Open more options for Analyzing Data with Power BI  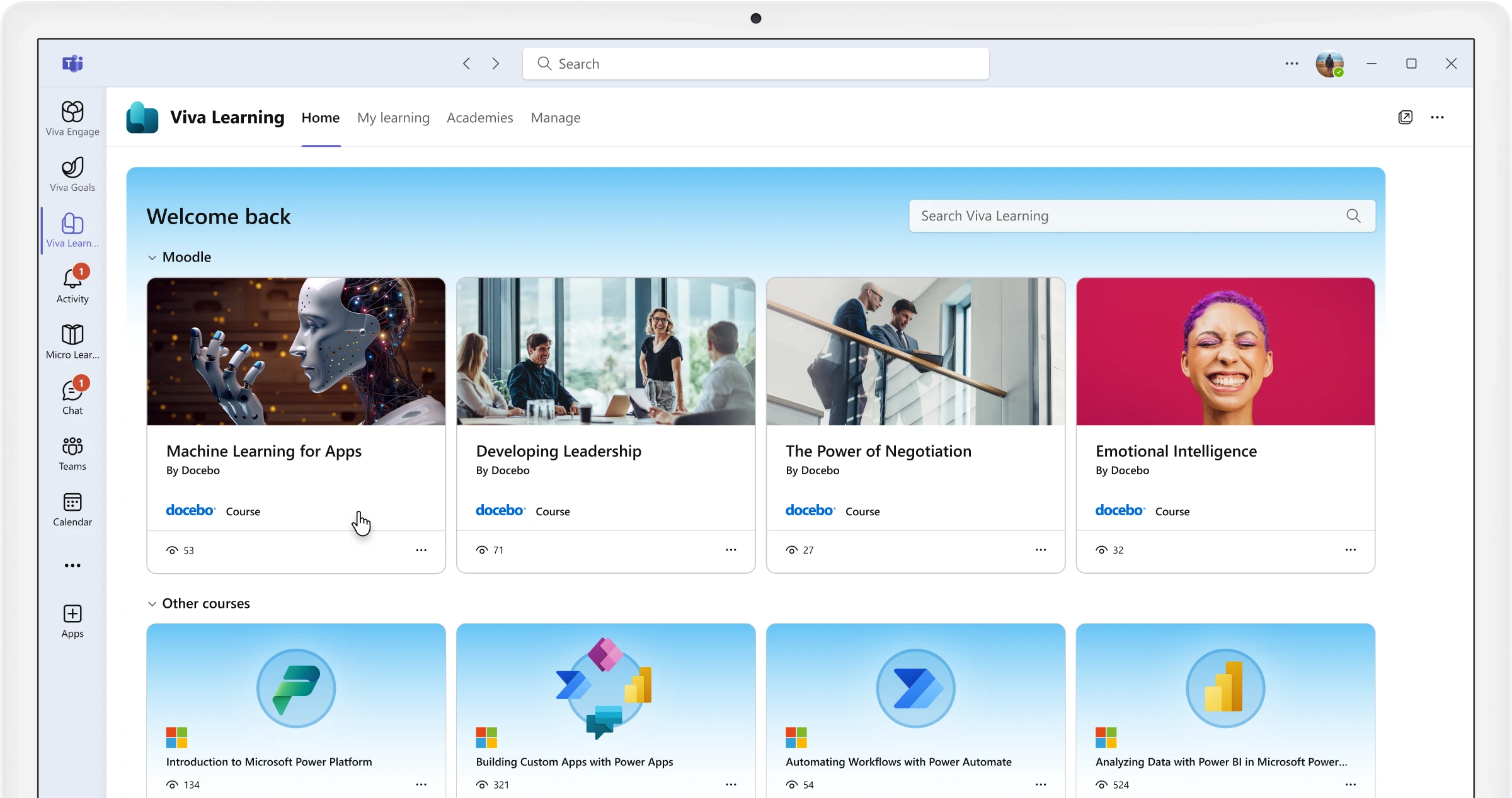pyautogui.click(x=1350, y=785)
